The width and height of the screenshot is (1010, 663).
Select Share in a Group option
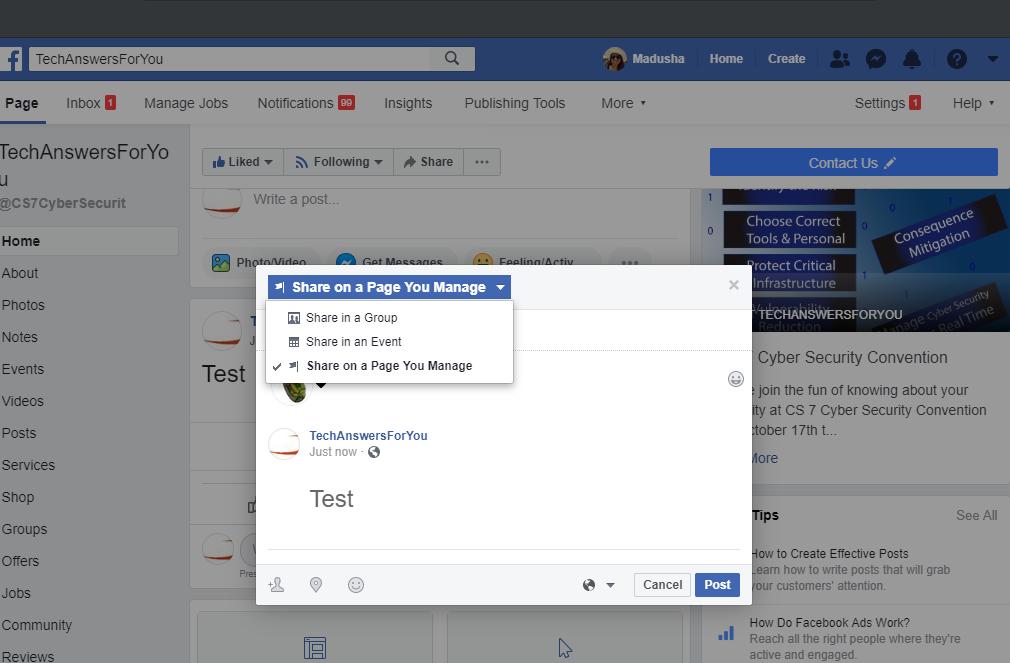tap(389, 318)
